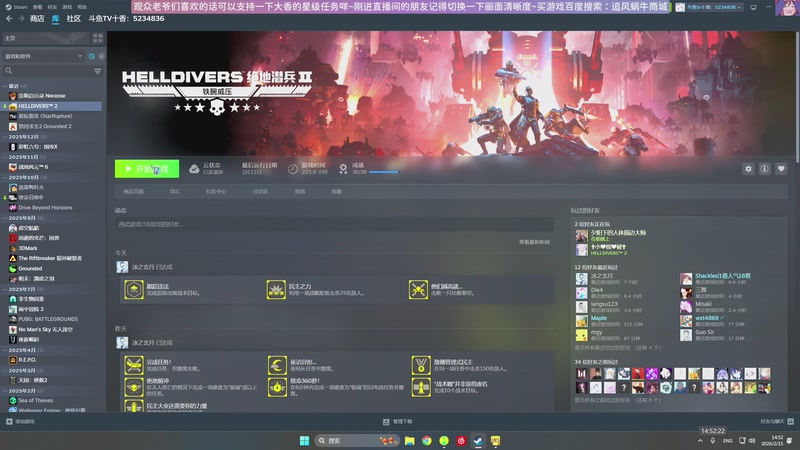
Task: Open game settings gear icon
Action: [x=748, y=169]
